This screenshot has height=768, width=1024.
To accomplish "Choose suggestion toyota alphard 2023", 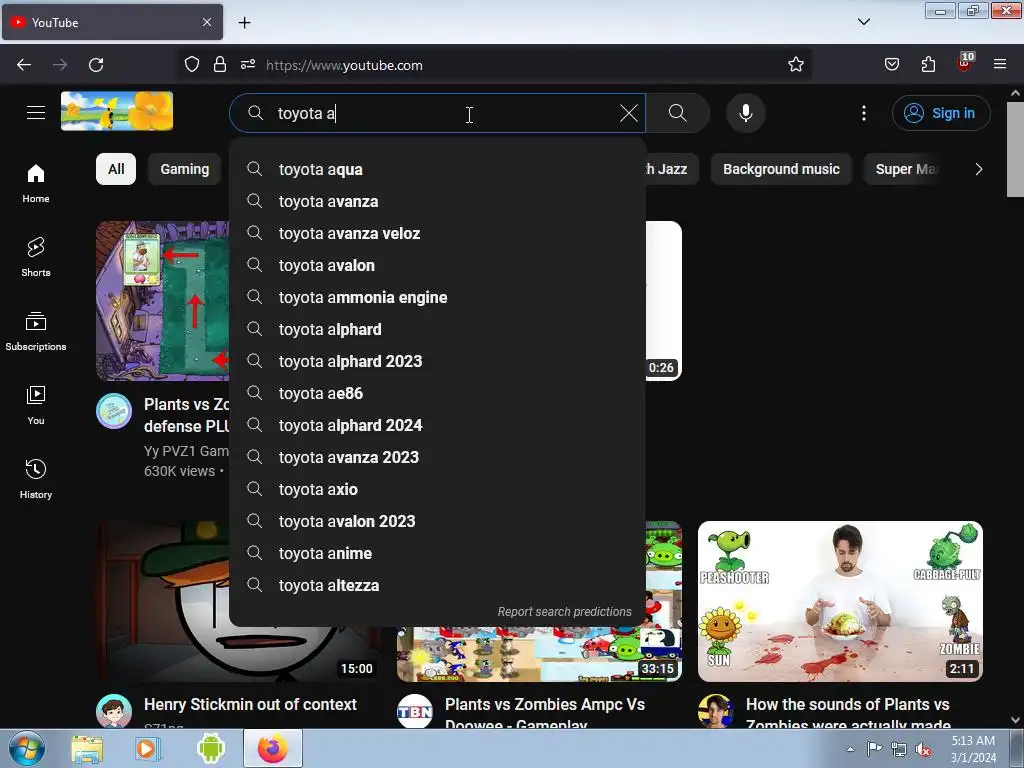I will 437,361.
